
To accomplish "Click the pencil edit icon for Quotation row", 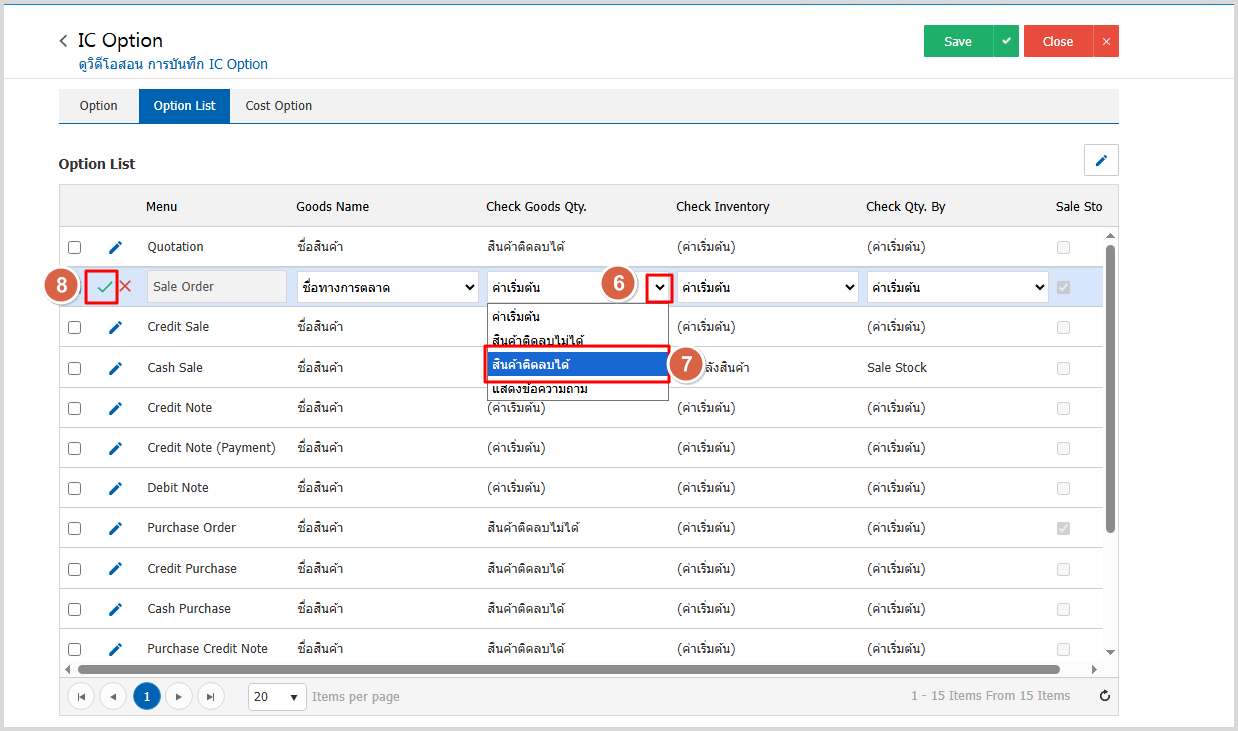I will pos(115,247).
